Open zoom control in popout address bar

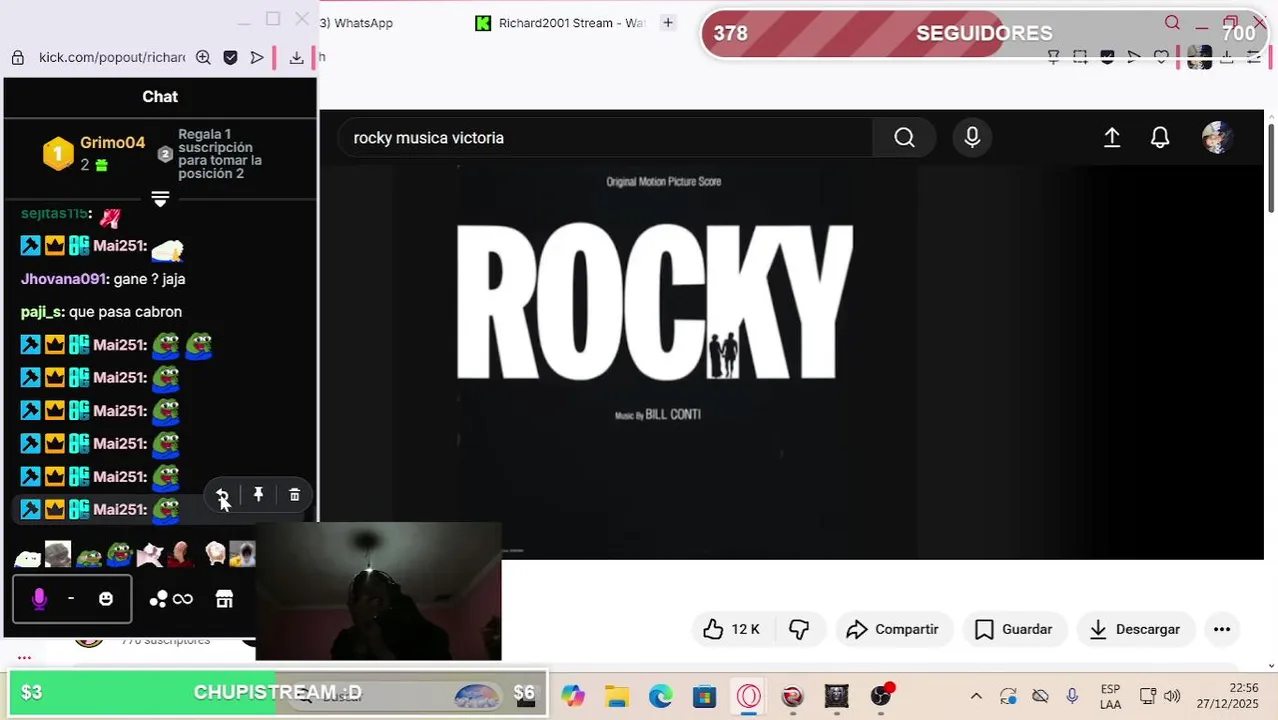[x=203, y=57]
